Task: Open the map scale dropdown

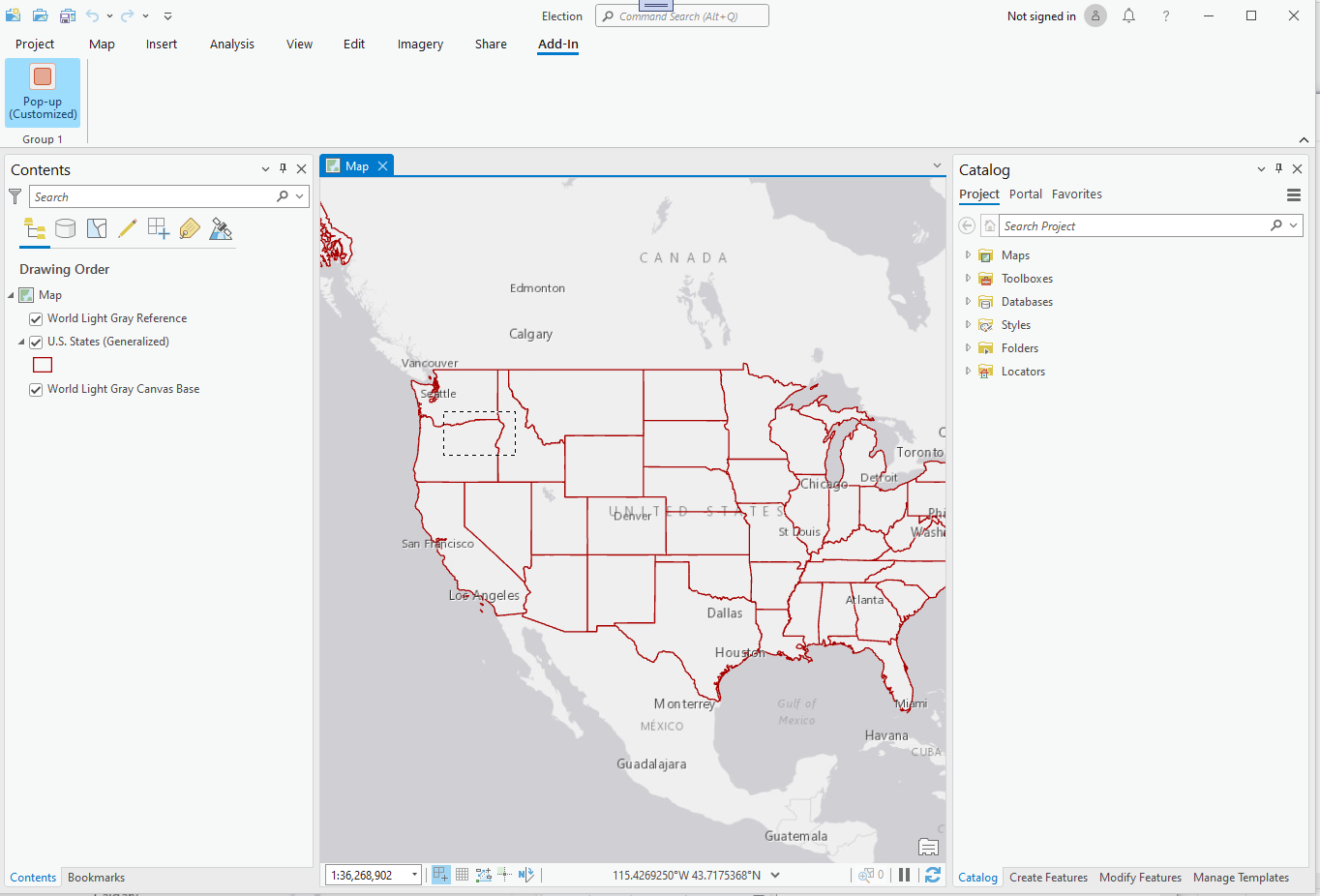Action: (414, 874)
